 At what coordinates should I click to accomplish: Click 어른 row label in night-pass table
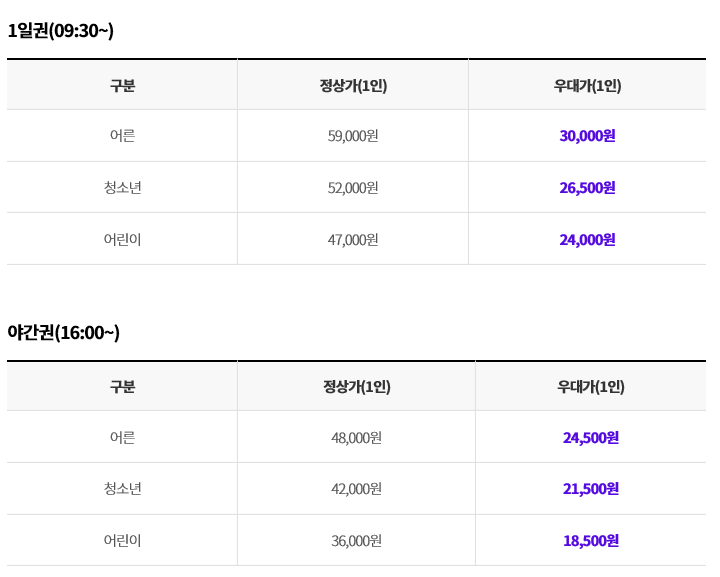click(x=122, y=437)
